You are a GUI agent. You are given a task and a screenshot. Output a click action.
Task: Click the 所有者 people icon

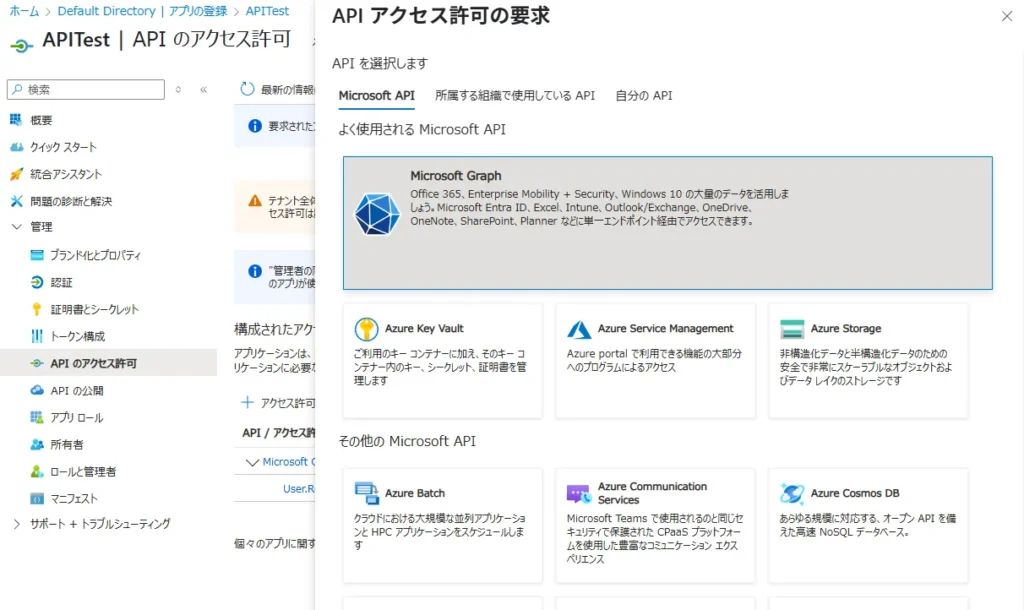(37, 444)
